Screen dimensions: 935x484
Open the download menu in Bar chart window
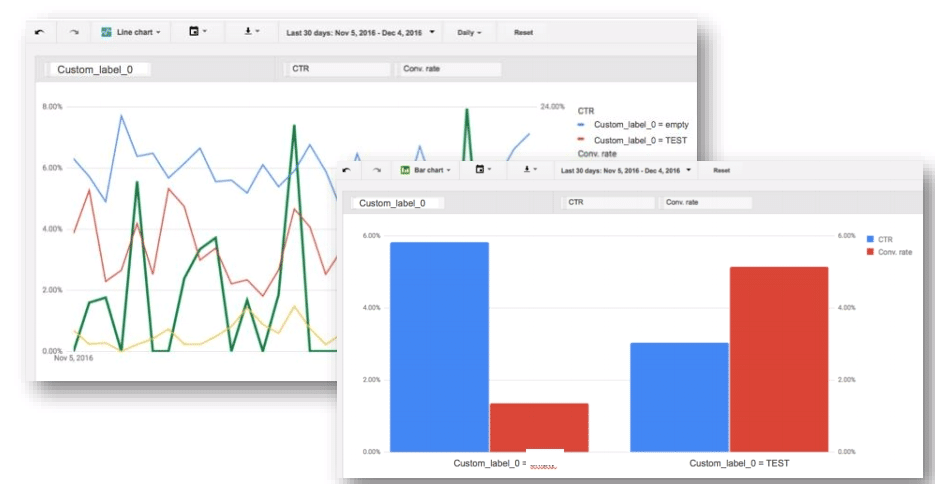click(530, 170)
